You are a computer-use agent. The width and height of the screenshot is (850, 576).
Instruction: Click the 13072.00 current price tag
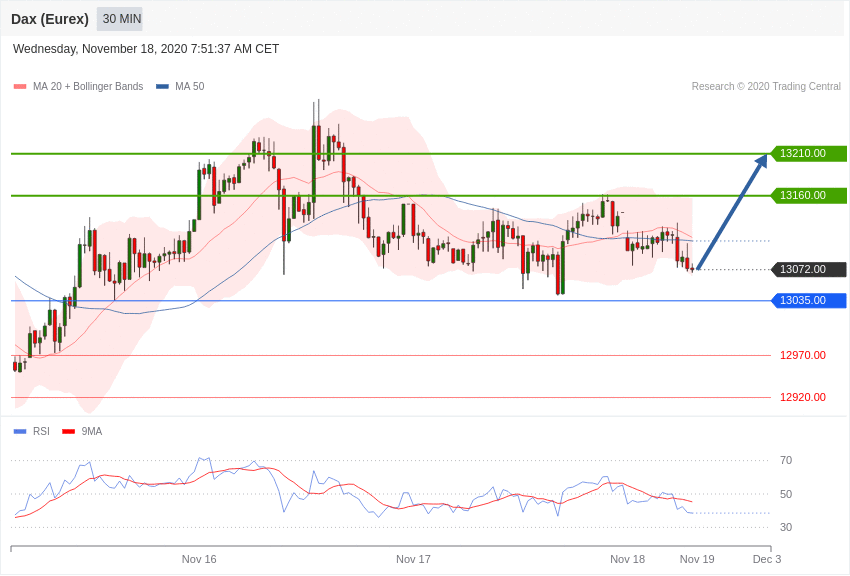809,269
